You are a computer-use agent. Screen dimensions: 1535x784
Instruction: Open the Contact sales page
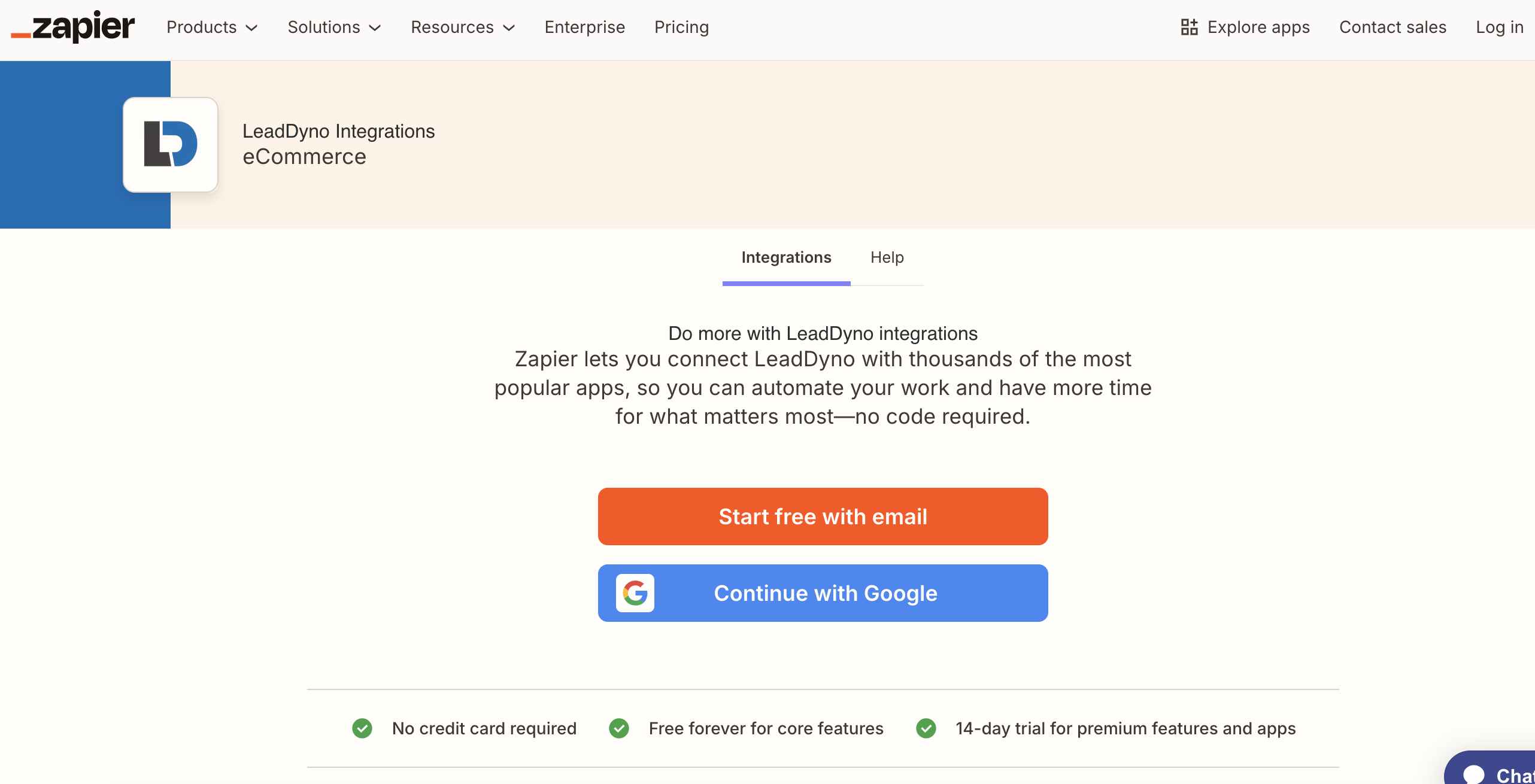pos(1393,27)
